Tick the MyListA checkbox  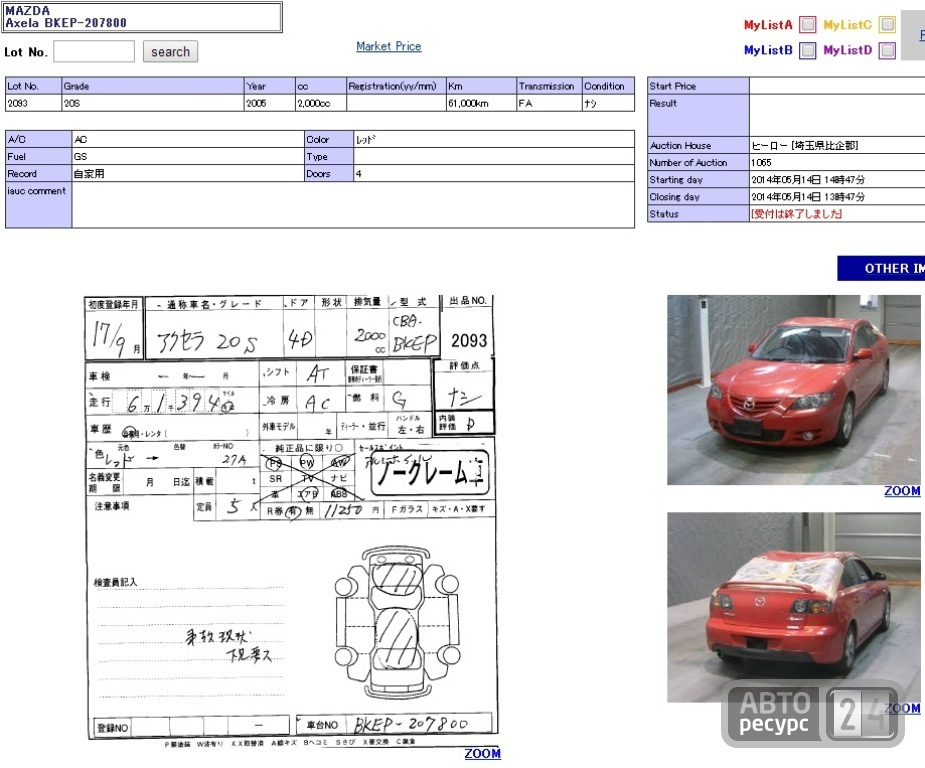(x=808, y=24)
